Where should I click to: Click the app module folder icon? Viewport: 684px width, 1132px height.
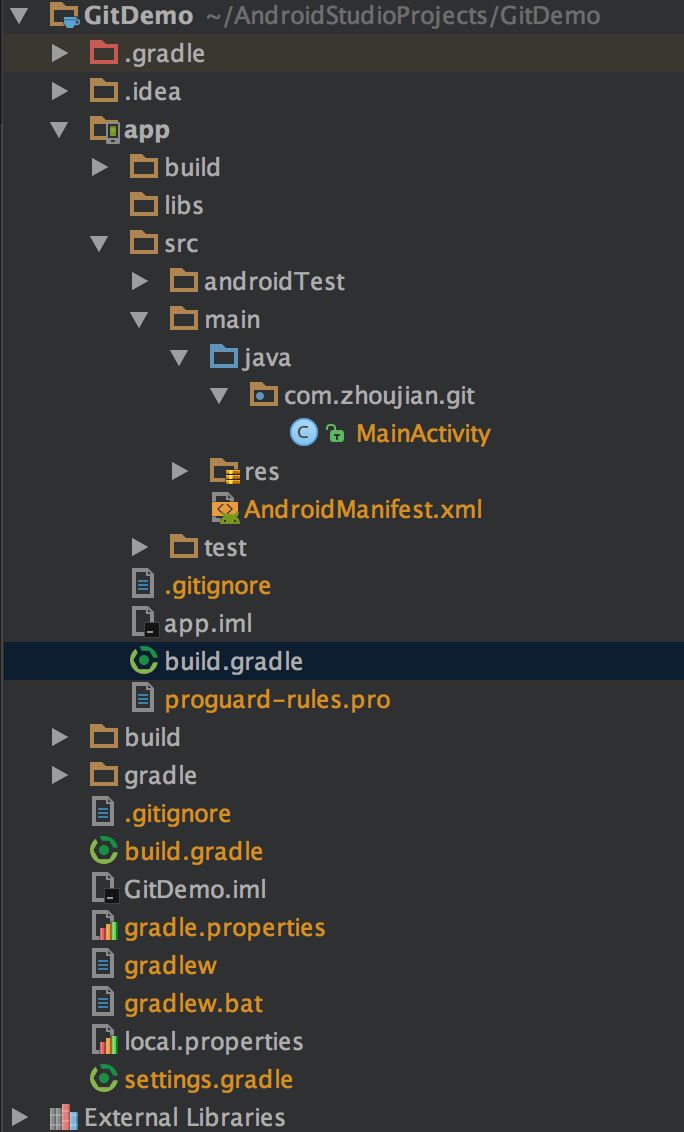104,129
